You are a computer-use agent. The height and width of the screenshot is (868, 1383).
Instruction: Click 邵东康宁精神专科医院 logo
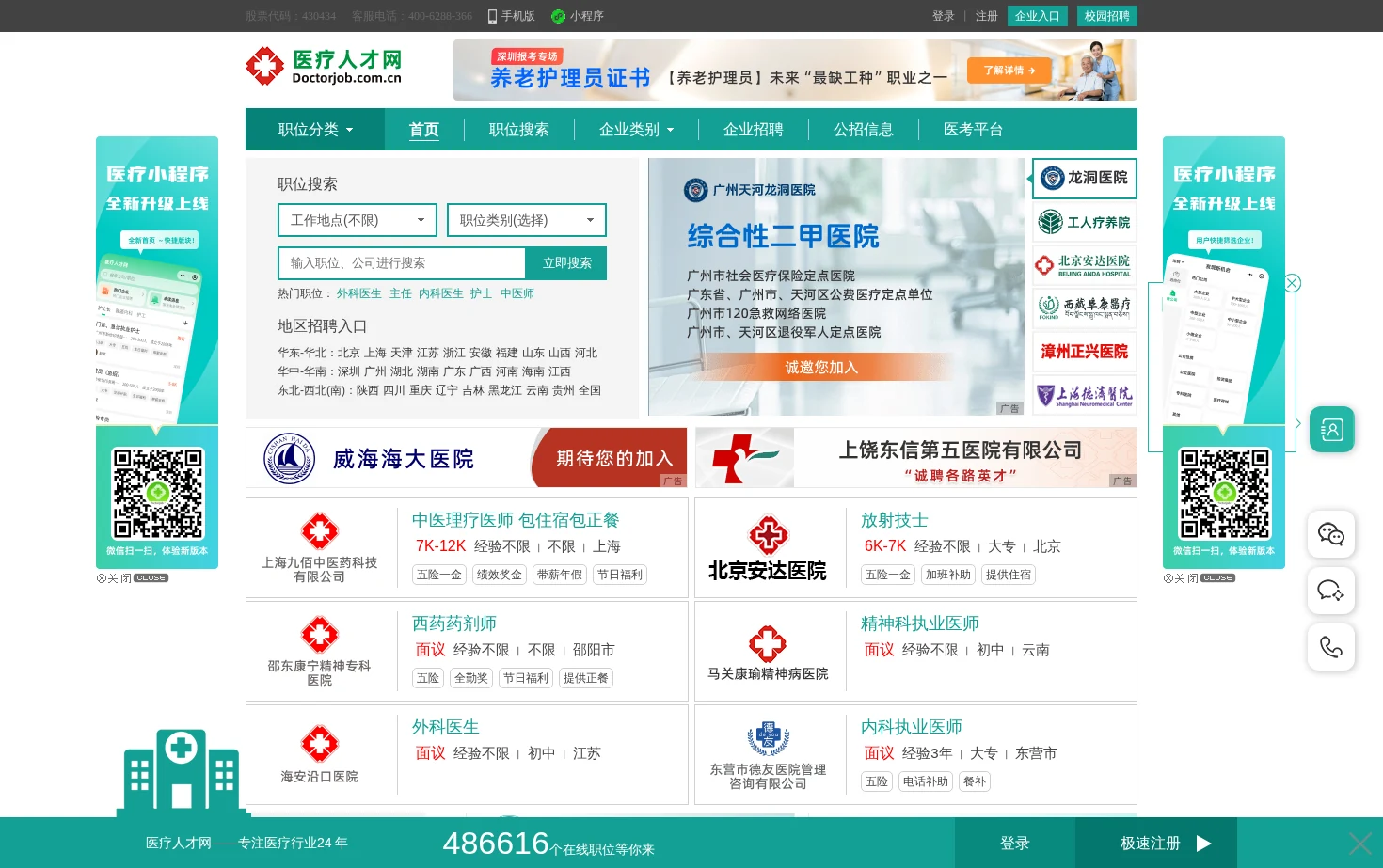pos(319,635)
